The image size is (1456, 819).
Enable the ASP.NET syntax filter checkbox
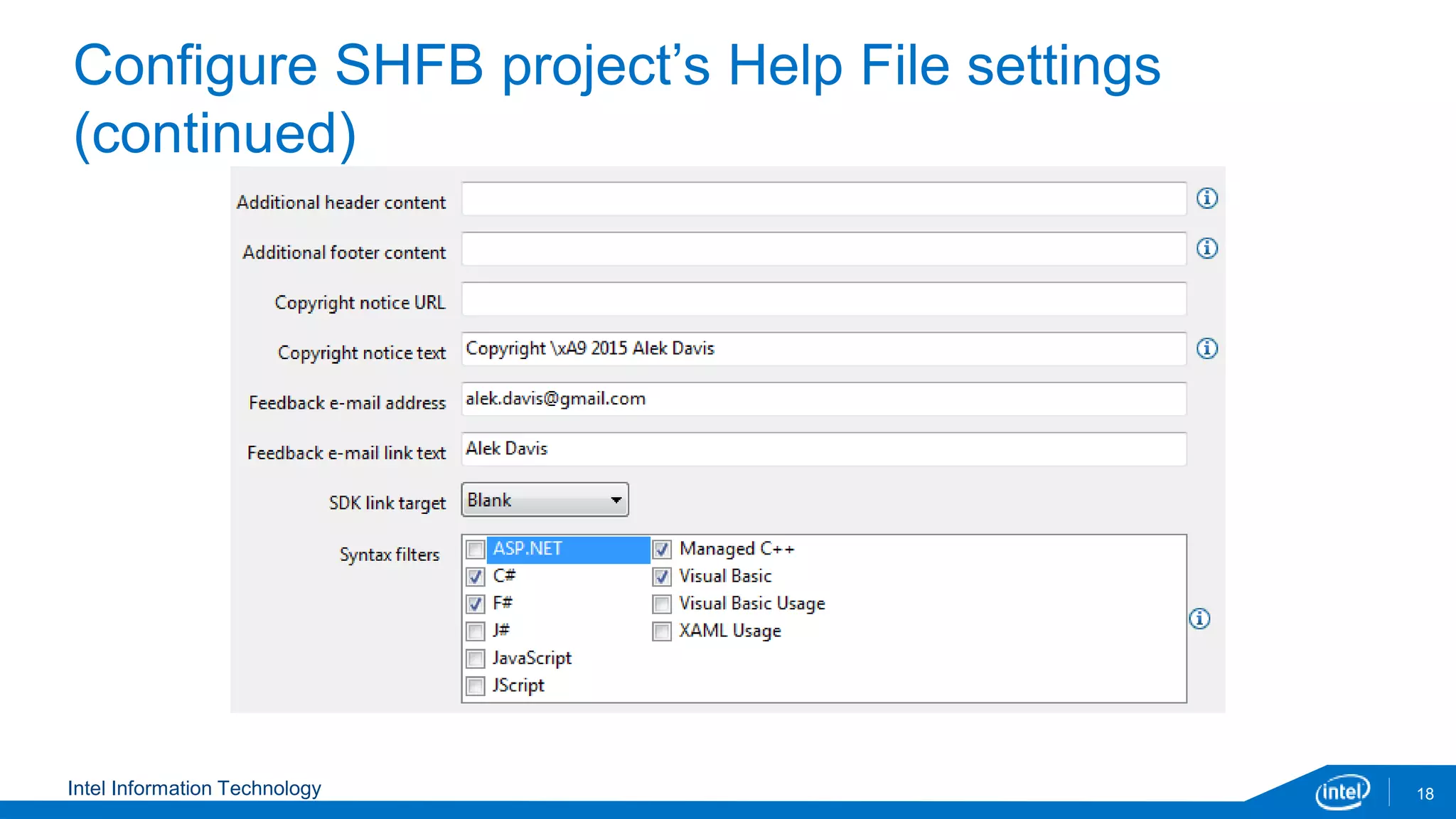tap(476, 549)
